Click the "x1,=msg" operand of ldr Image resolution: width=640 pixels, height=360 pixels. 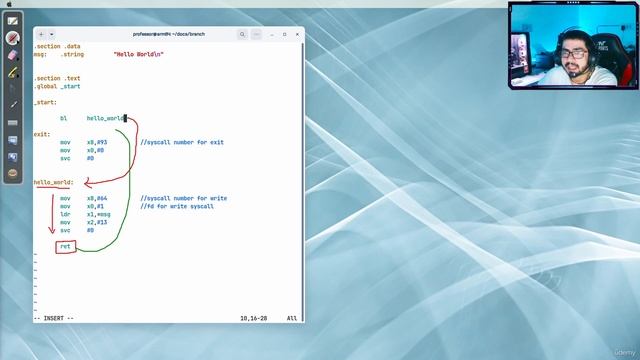(x=98, y=214)
